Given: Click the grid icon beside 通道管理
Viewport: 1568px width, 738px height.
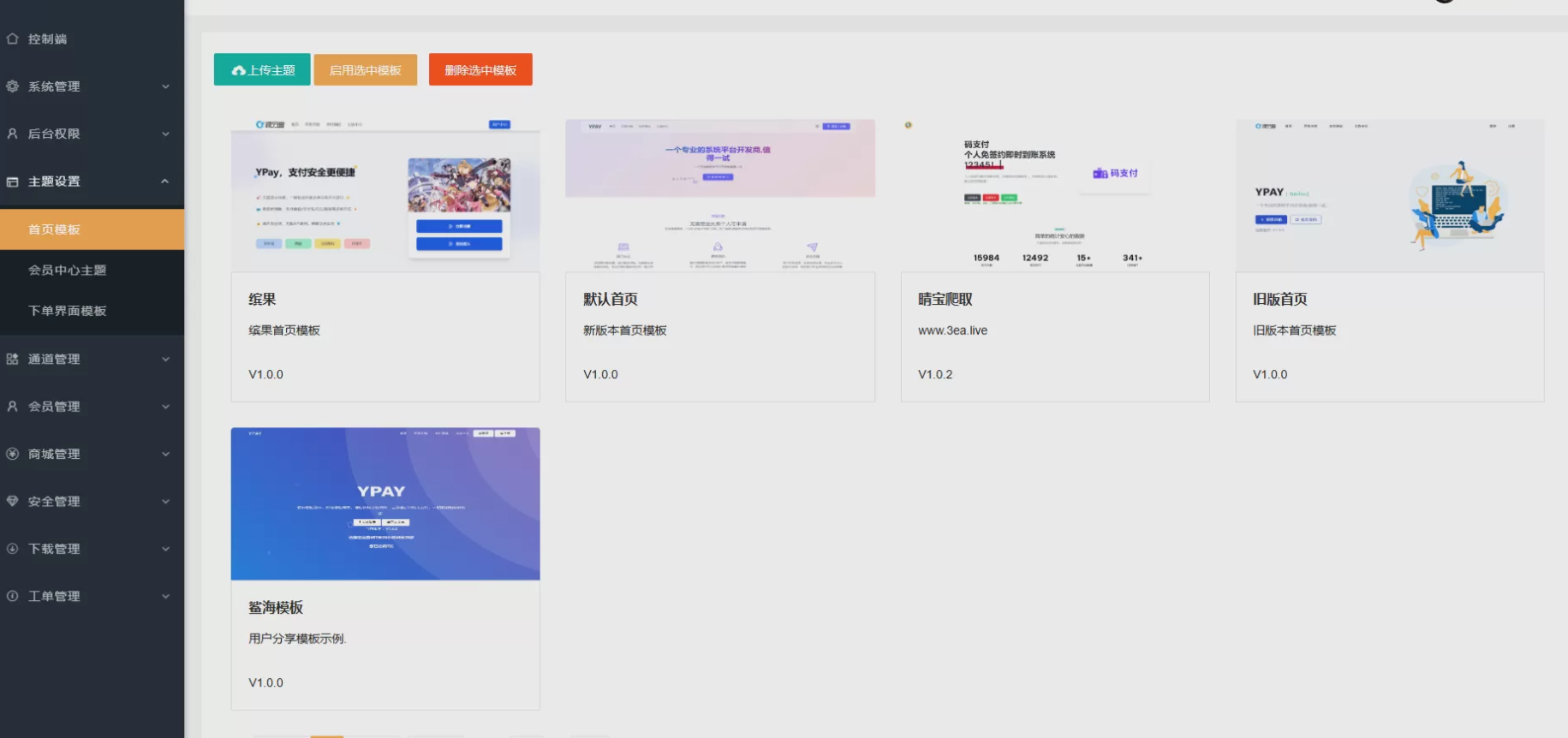Looking at the screenshot, I should pyautogui.click(x=12, y=360).
